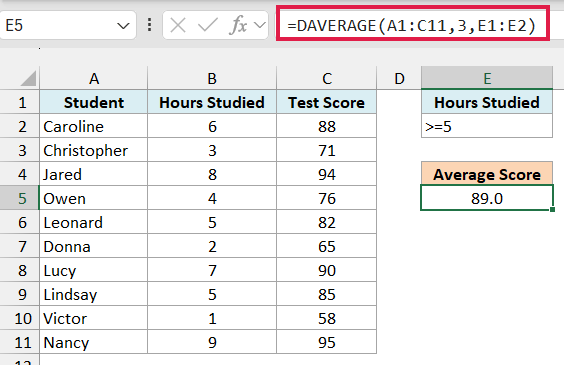Screen dimensions: 564x365
Task: Click Donna's test score 65
Action: click(x=327, y=247)
